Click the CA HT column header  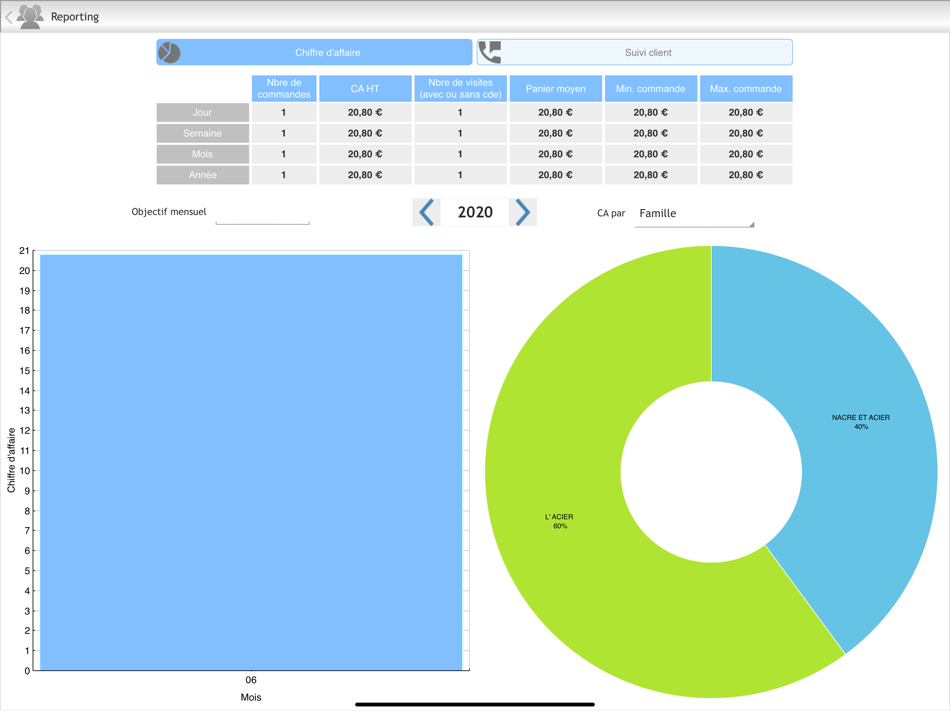click(x=364, y=88)
